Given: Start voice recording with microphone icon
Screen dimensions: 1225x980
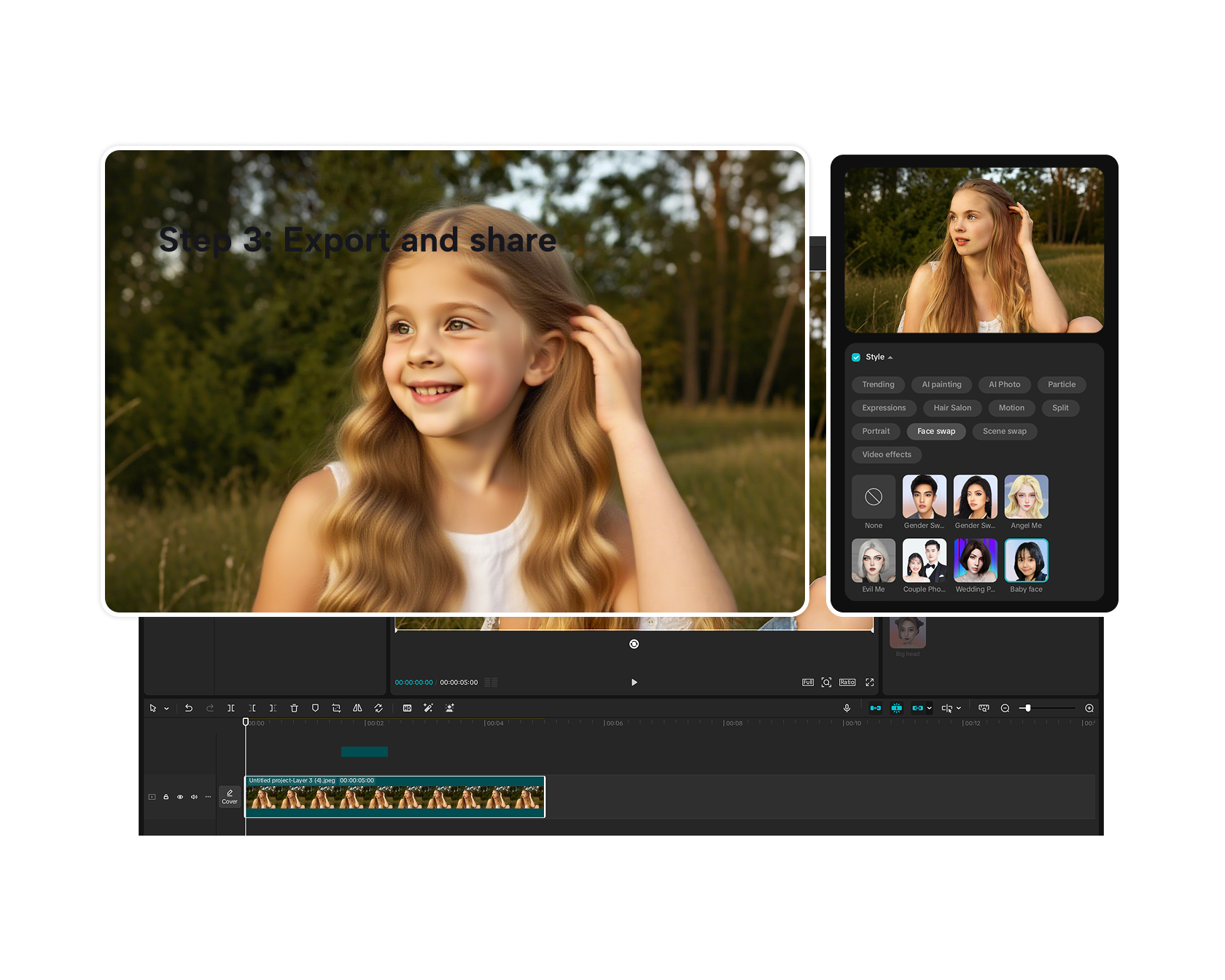Looking at the screenshot, I should pyautogui.click(x=847, y=708).
